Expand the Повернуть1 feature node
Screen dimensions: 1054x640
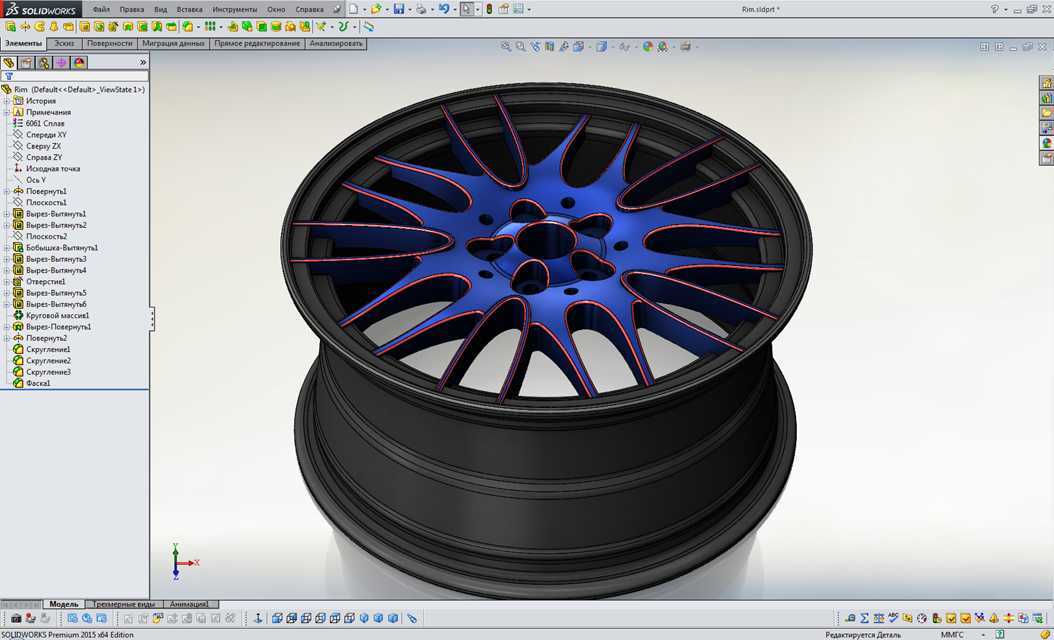[7, 191]
